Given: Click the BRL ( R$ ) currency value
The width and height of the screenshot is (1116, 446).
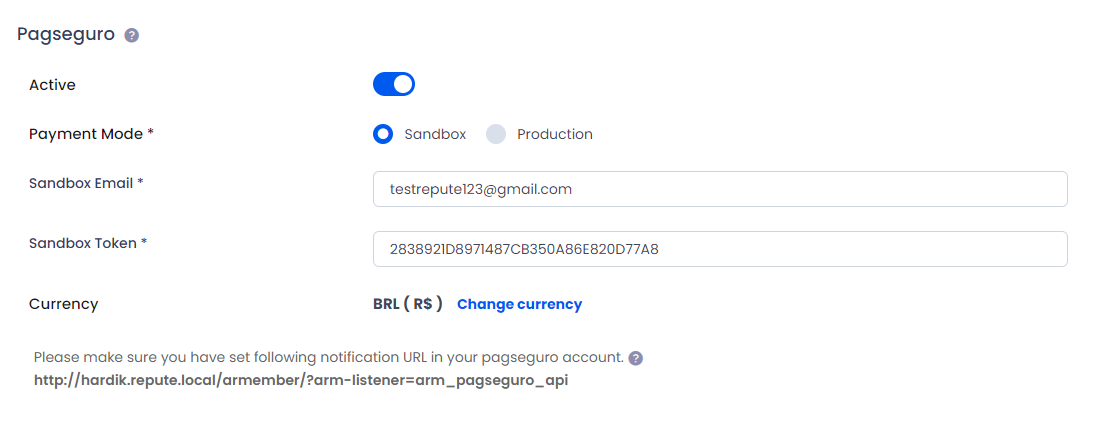Looking at the screenshot, I should [x=408, y=304].
